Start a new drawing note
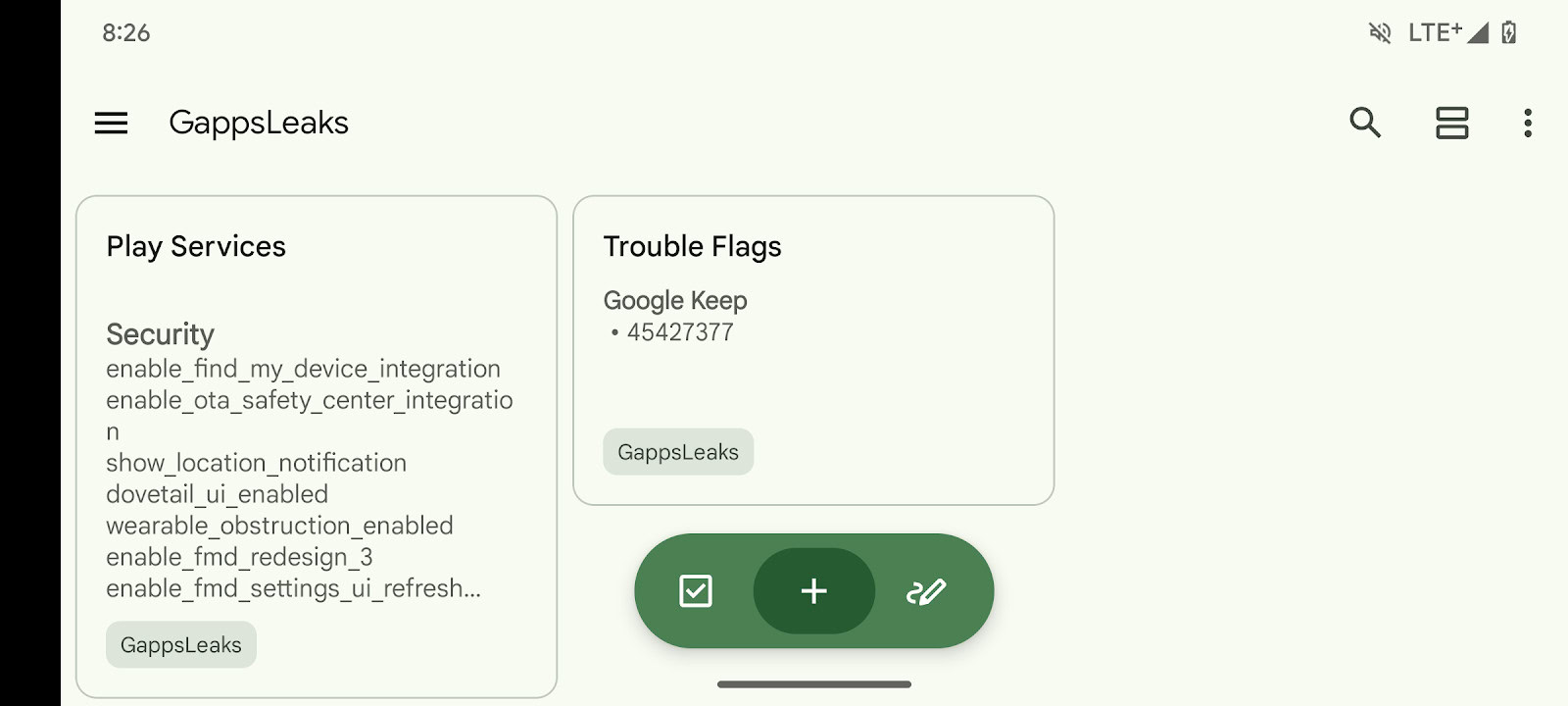Screen dimensions: 1568x706 pyautogui.click(x=926, y=591)
